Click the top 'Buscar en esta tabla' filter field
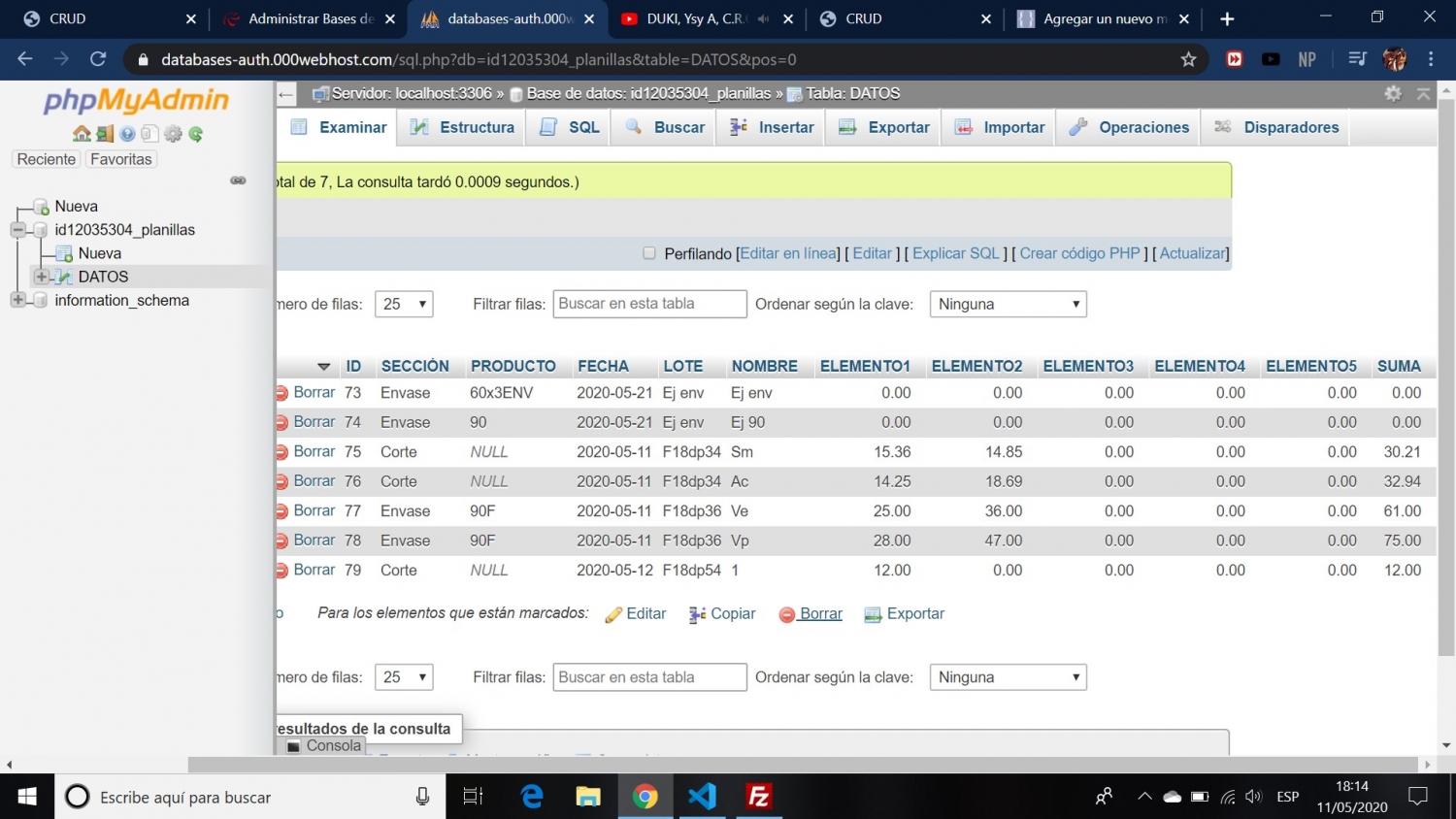The width and height of the screenshot is (1456, 819). coord(649,304)
